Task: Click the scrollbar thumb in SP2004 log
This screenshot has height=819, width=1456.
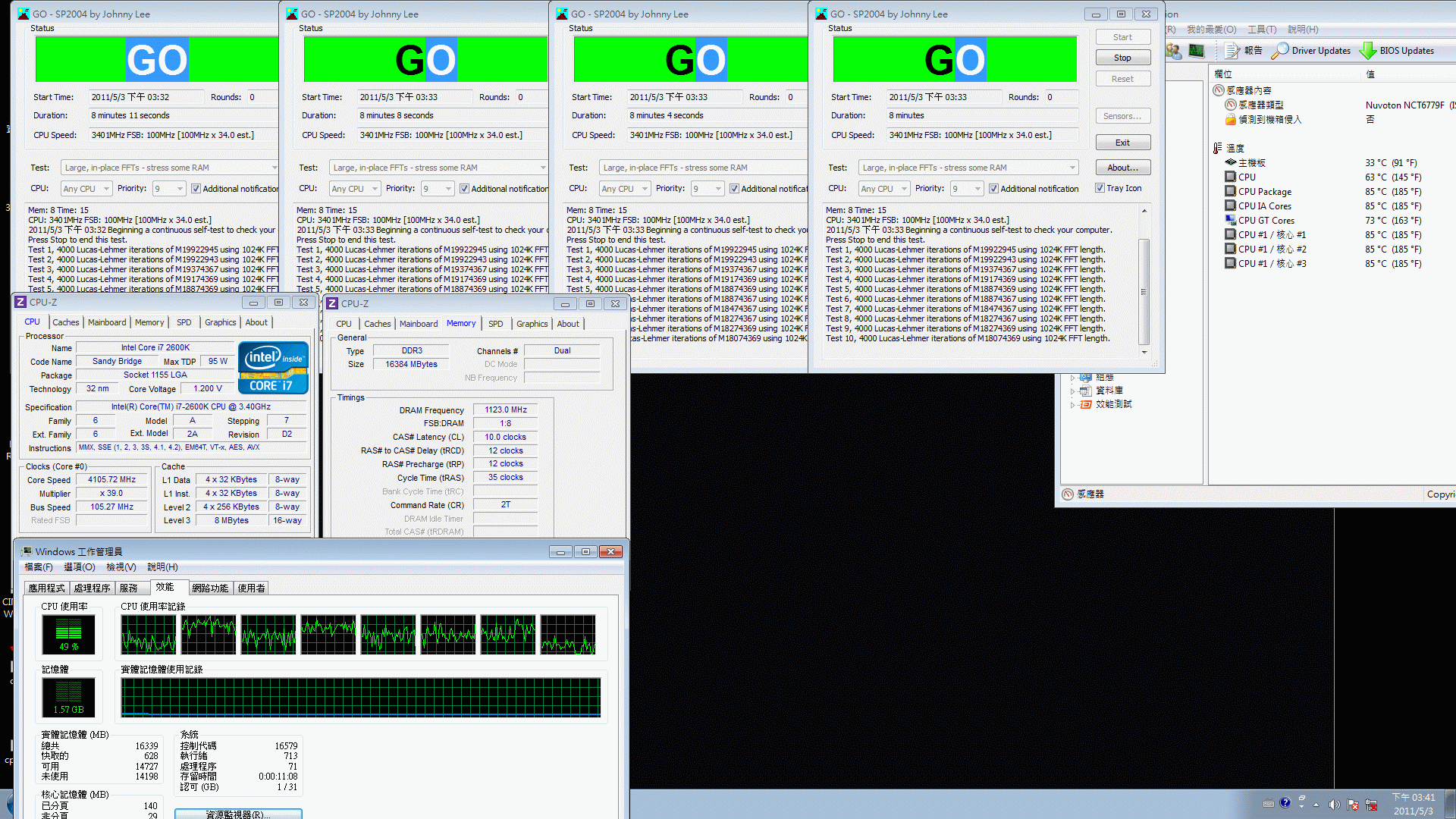Action: click(x=1144, y=291)
